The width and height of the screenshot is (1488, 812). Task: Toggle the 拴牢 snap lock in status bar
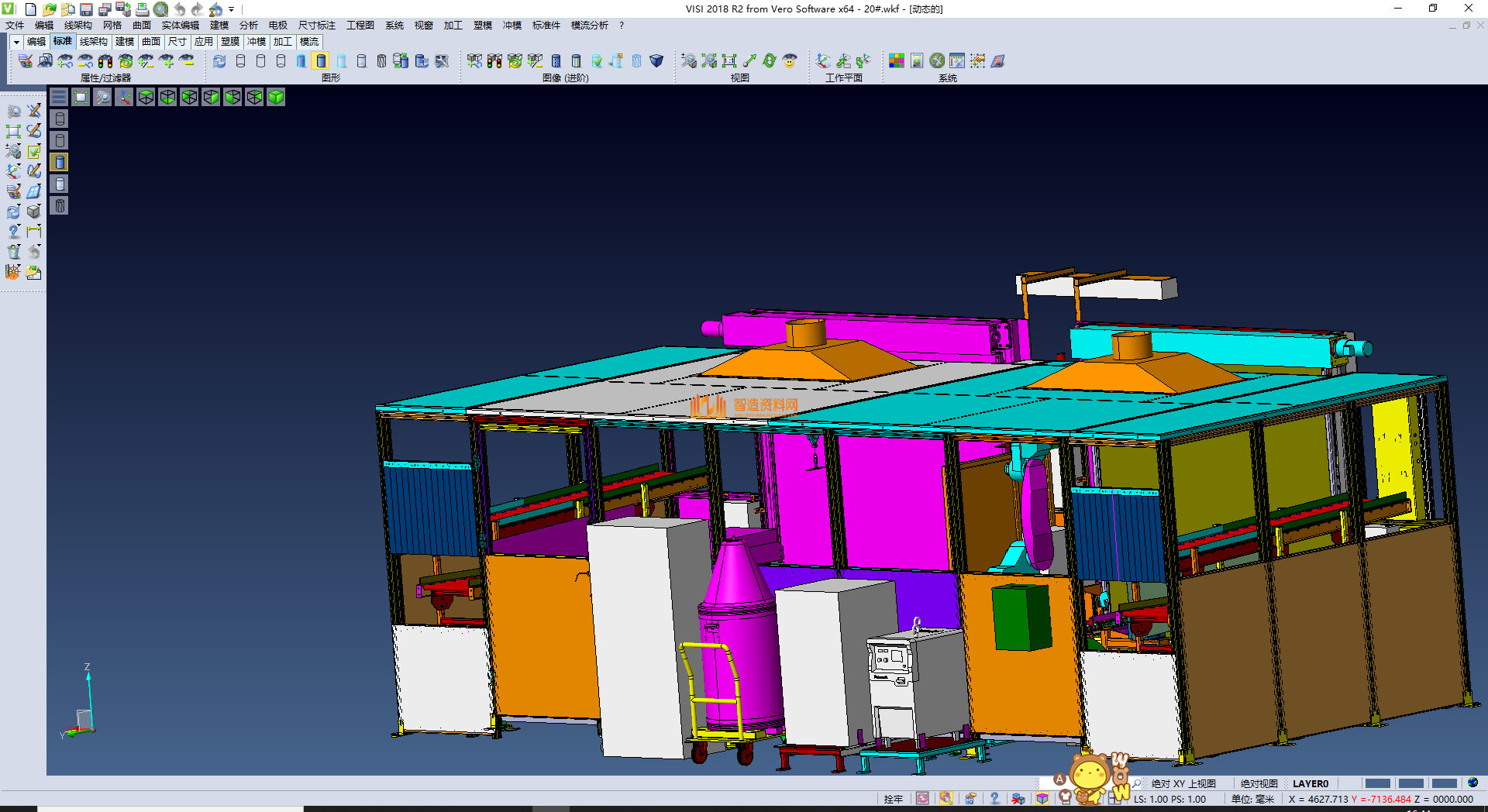893,799
